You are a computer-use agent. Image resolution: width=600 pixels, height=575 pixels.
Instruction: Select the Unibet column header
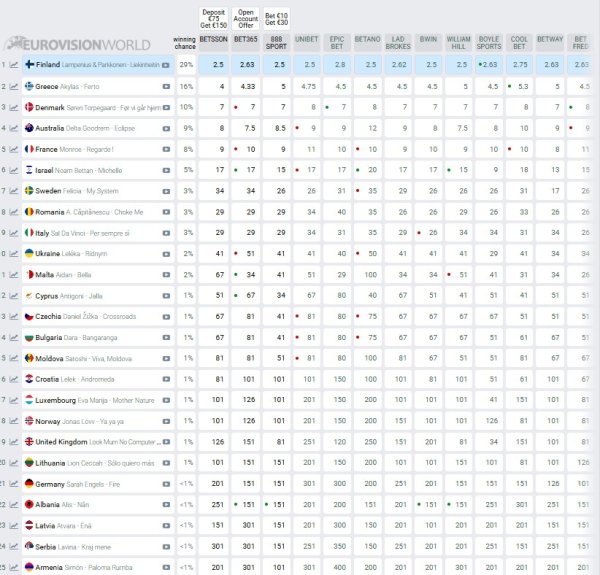pos(307,43)
